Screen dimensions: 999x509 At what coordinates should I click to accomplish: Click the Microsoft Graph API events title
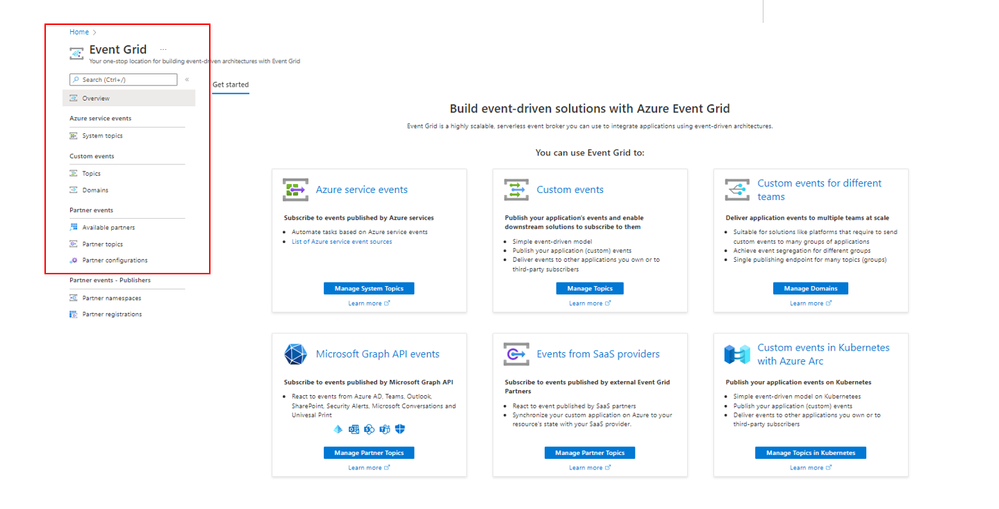point(378,354)
